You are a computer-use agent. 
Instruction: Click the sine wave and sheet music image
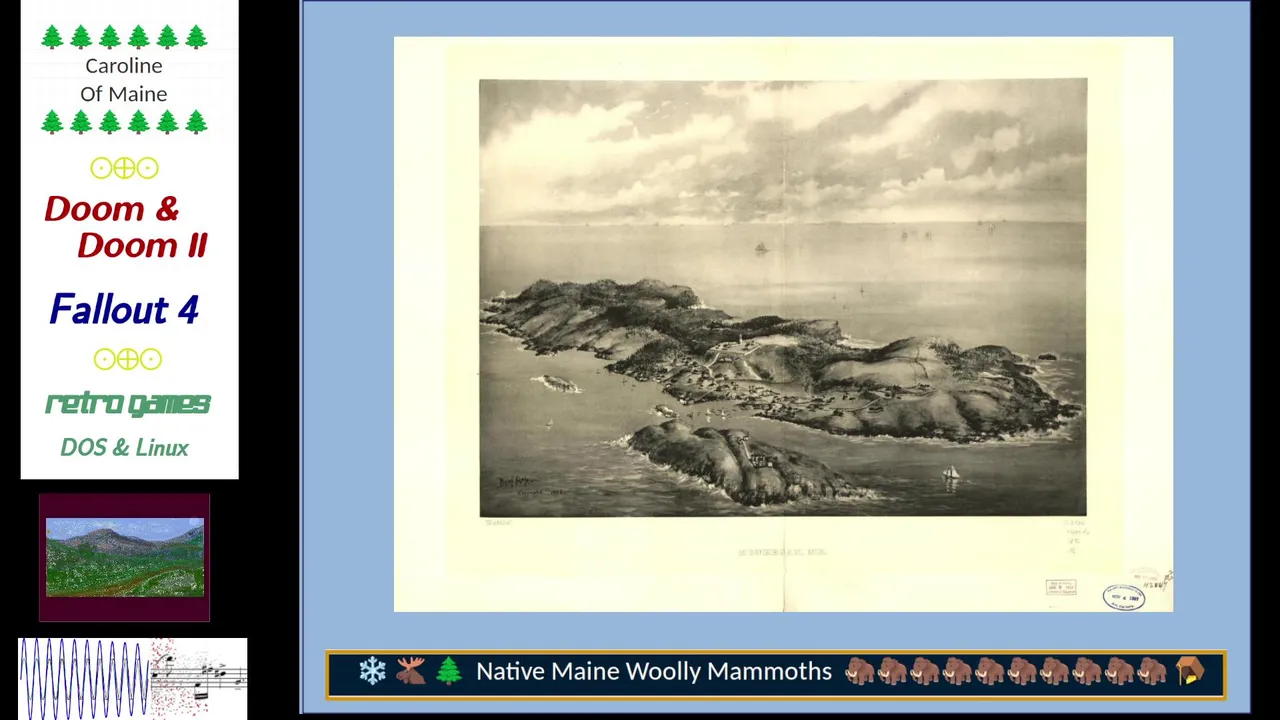(x=132, y=678)
